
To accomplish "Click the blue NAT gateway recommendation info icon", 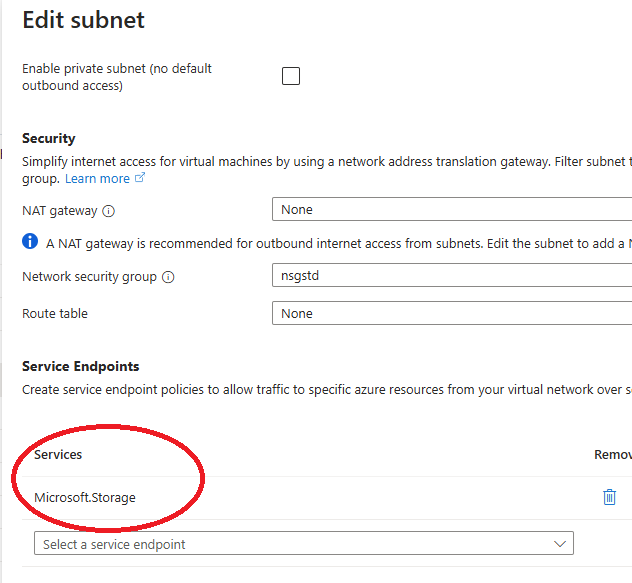I will point(30,242).
